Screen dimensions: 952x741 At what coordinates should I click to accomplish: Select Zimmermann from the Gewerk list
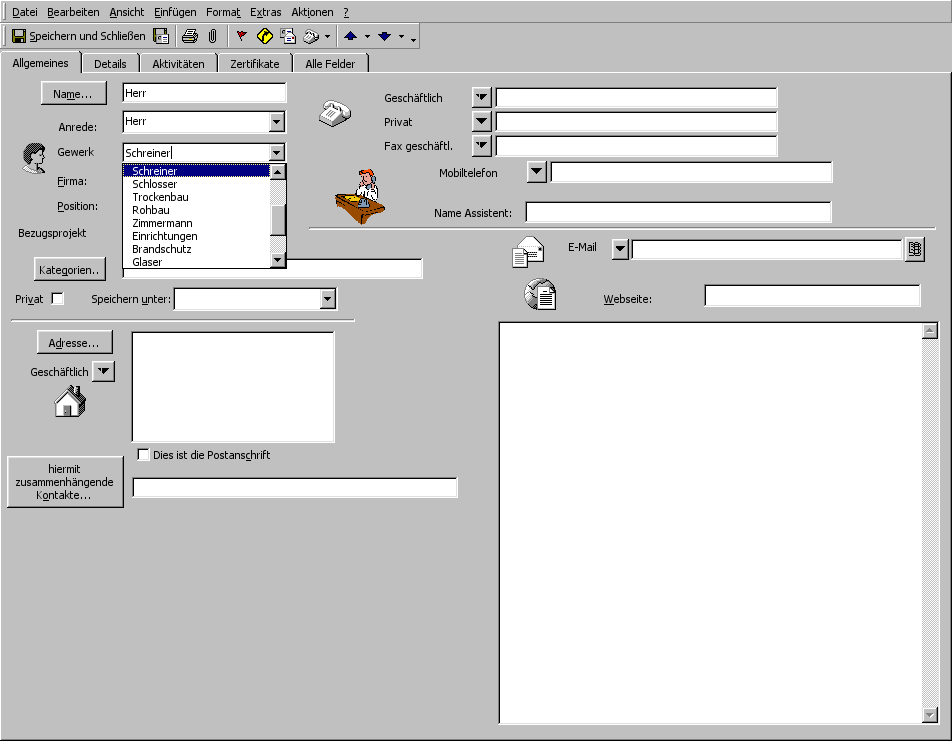(162, 223)
